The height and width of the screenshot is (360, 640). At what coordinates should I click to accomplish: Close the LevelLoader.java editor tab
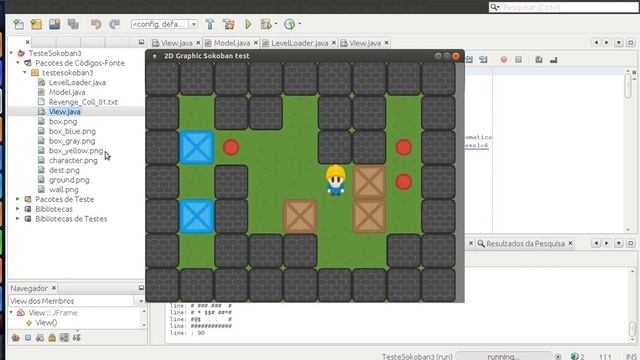[334, 42]
